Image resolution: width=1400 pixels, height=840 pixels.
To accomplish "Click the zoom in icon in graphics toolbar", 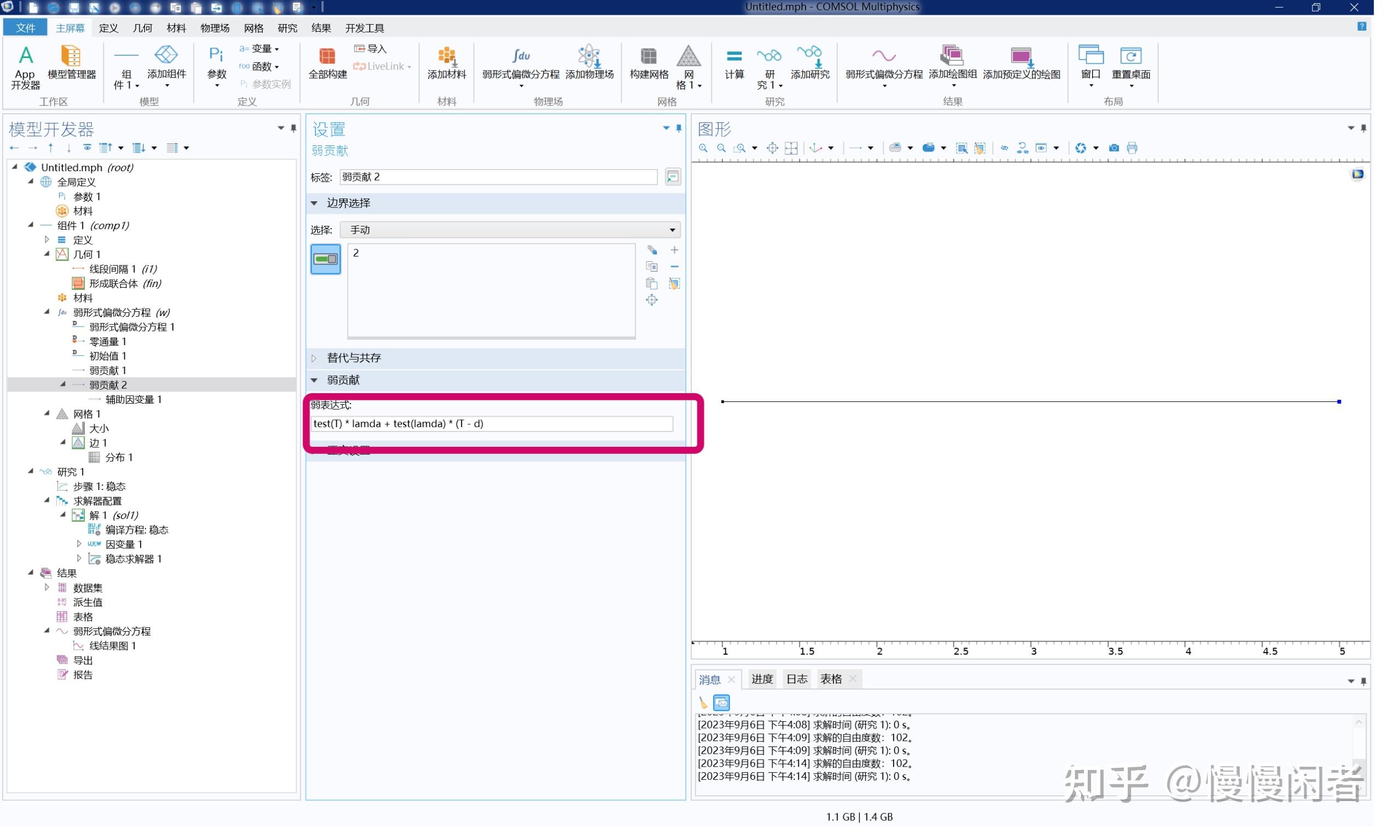I will pyautogui.click(x=703, y=148).
